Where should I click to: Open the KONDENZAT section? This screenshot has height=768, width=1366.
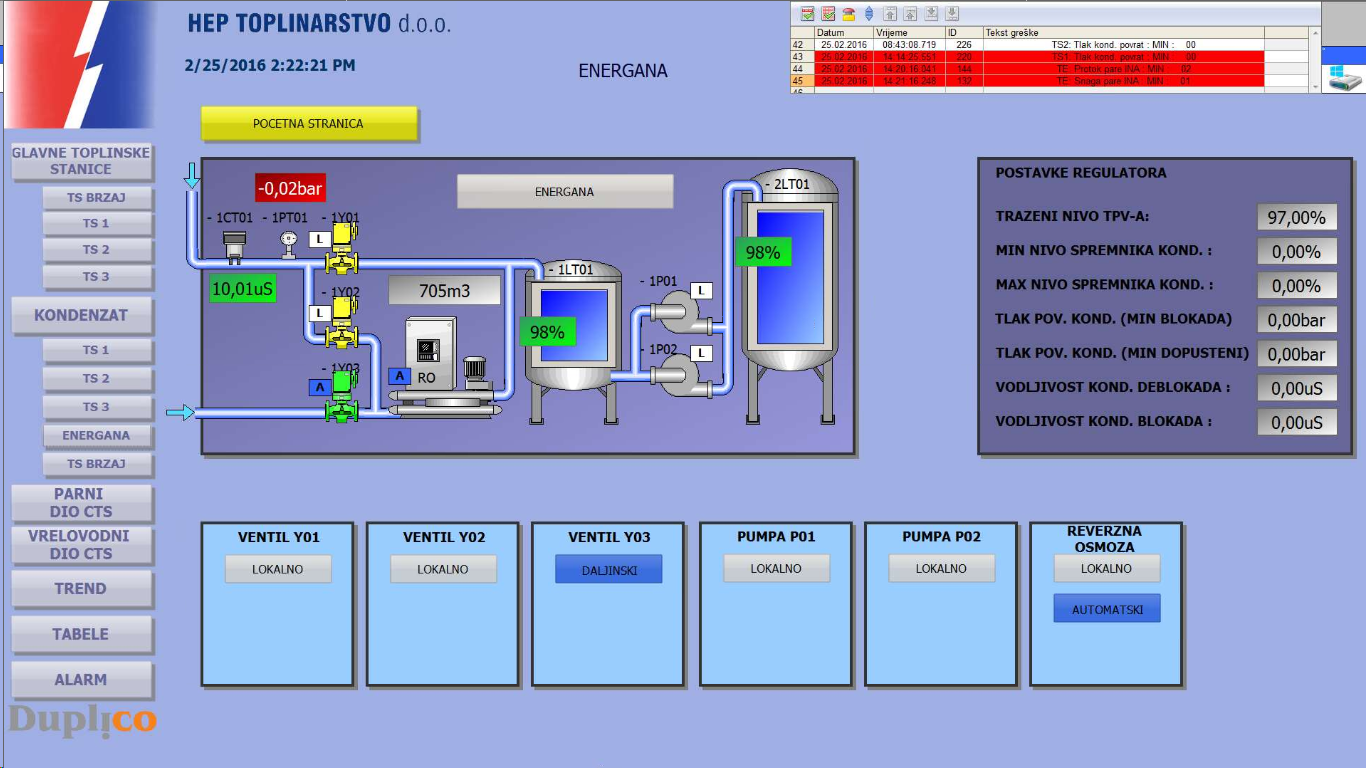coord(81,315)
